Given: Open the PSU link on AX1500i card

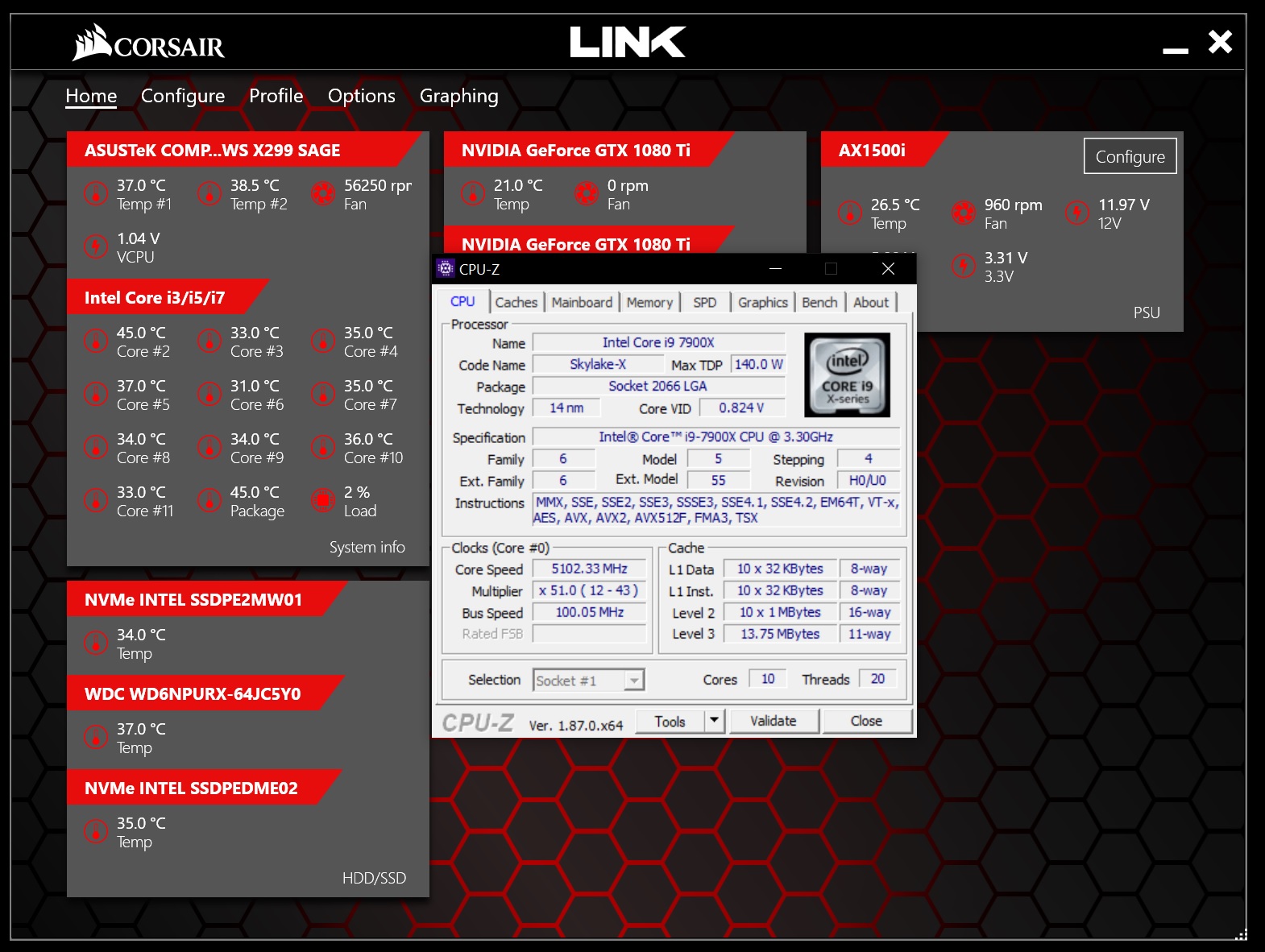Looking at the screenshot, I should (x=1147, y=313).
